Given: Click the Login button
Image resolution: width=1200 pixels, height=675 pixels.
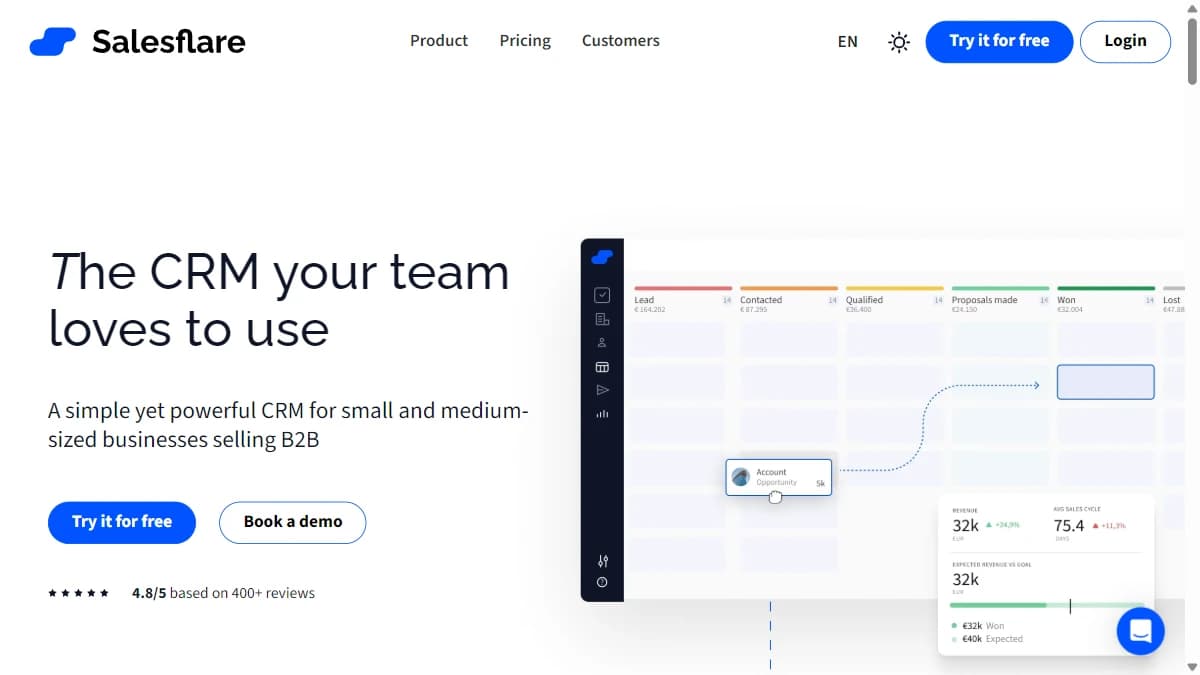Looking at the screenshot, I should [1125, 41].
